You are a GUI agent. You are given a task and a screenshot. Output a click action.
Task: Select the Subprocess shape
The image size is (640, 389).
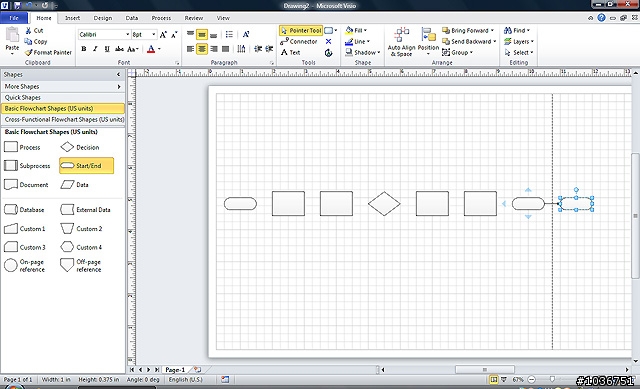point(27,166)
